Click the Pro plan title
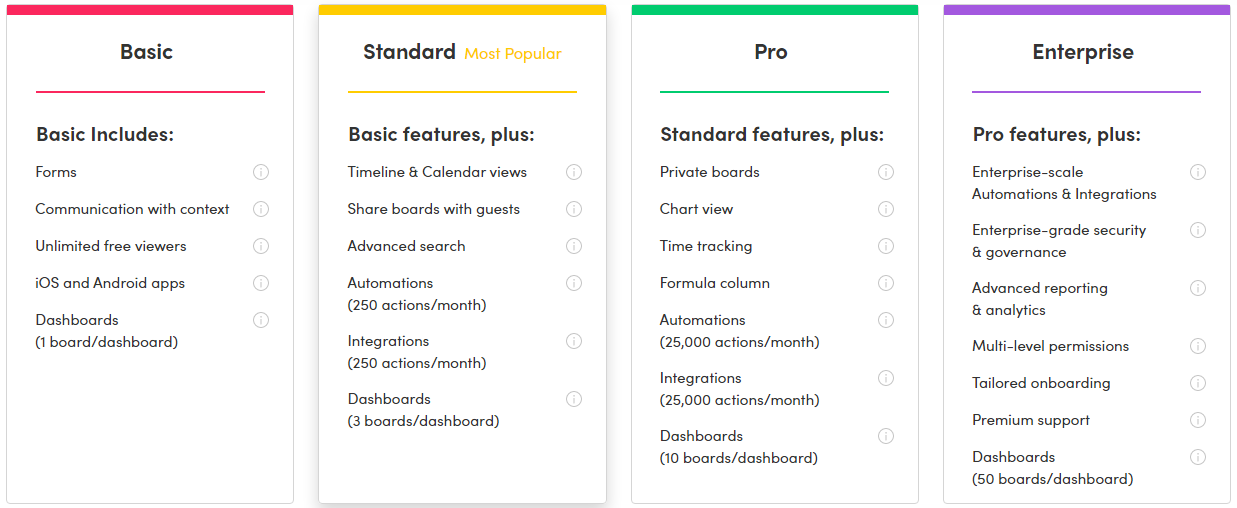The width and height of the screenshot is (1237, 508). (771, 52)
